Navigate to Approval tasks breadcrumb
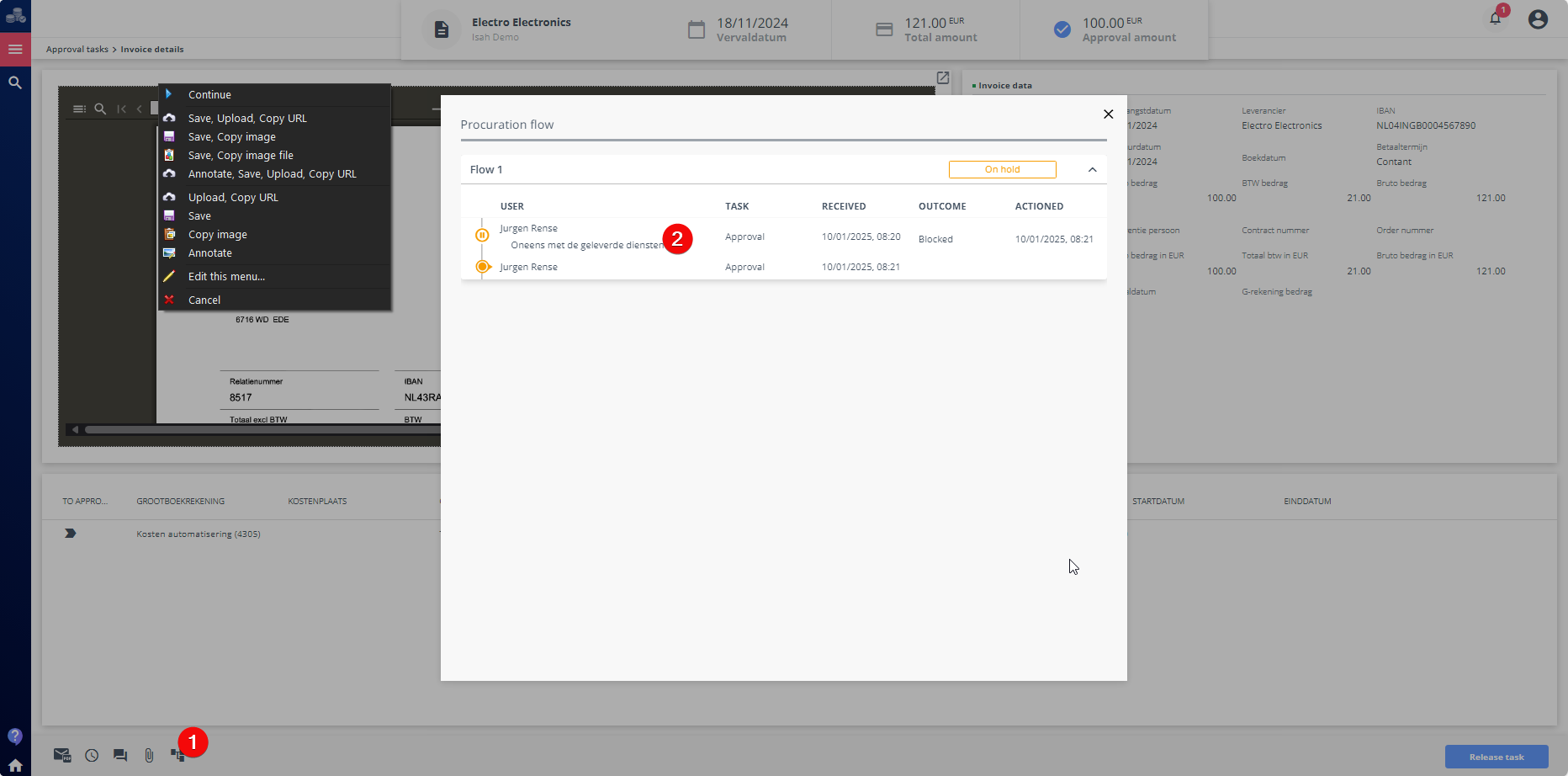1568x776 pixels. pyautogui.click(x=77, y=50)
